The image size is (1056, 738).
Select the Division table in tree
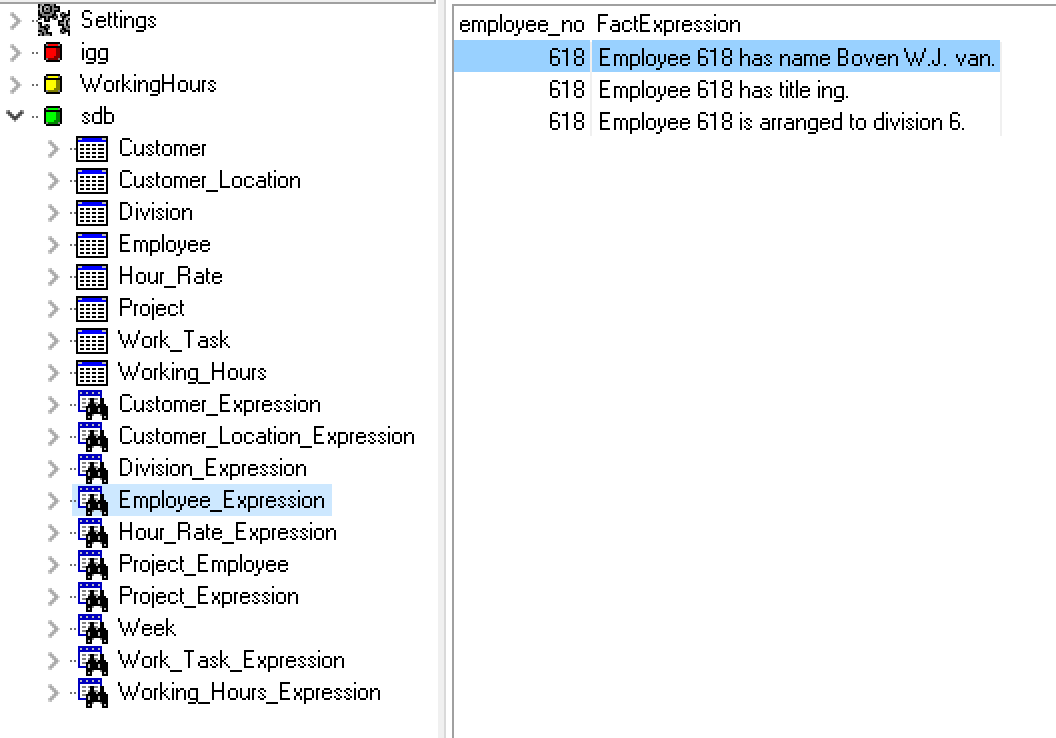pos(155,212)
